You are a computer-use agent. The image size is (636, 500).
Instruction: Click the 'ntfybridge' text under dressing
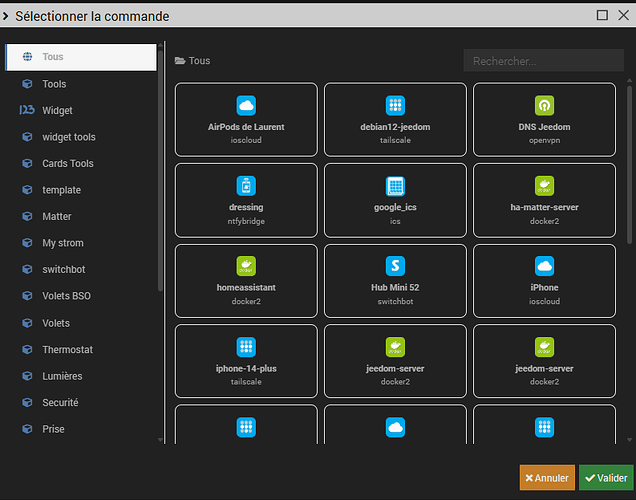pyautogui.click(x=246, y=221)
